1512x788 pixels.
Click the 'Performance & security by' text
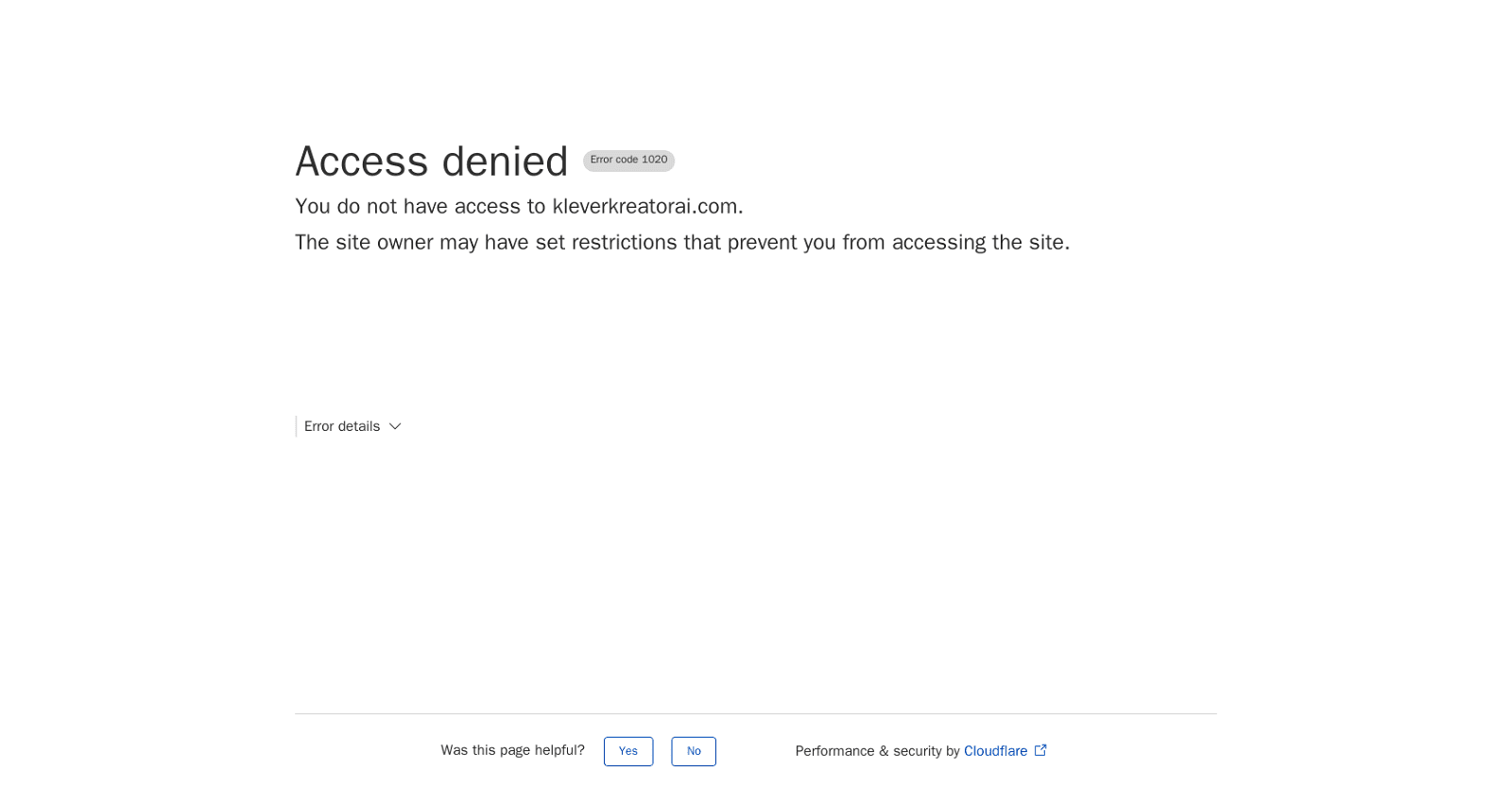pos(877,751)
